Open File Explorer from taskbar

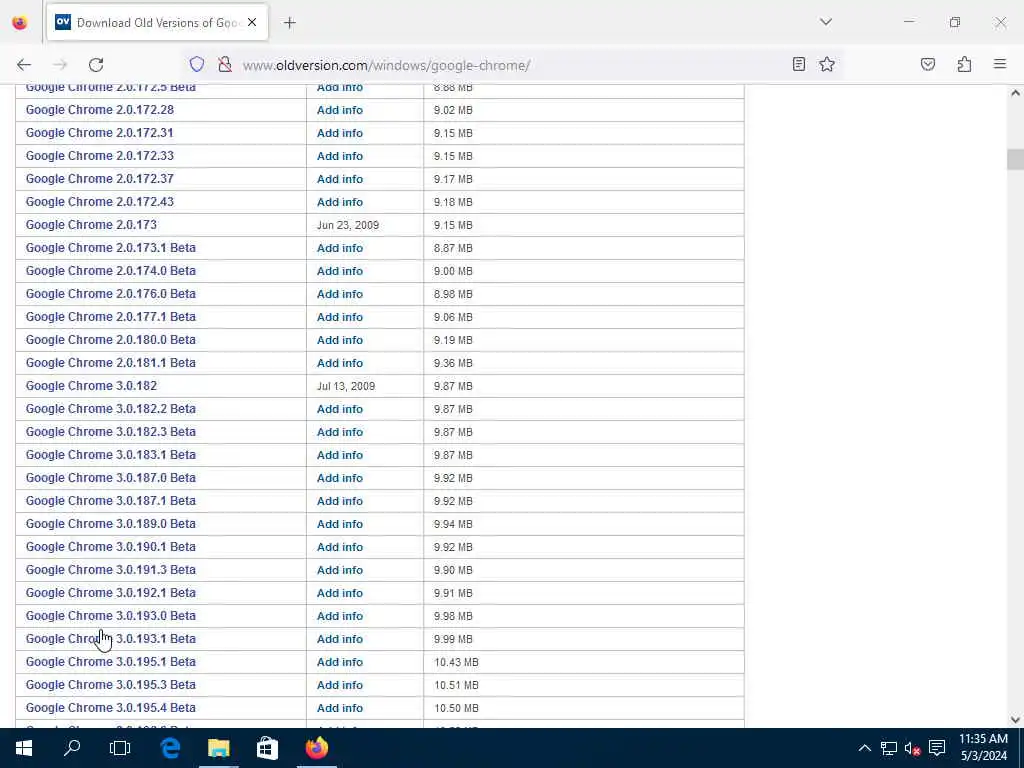tap(219, 748)
